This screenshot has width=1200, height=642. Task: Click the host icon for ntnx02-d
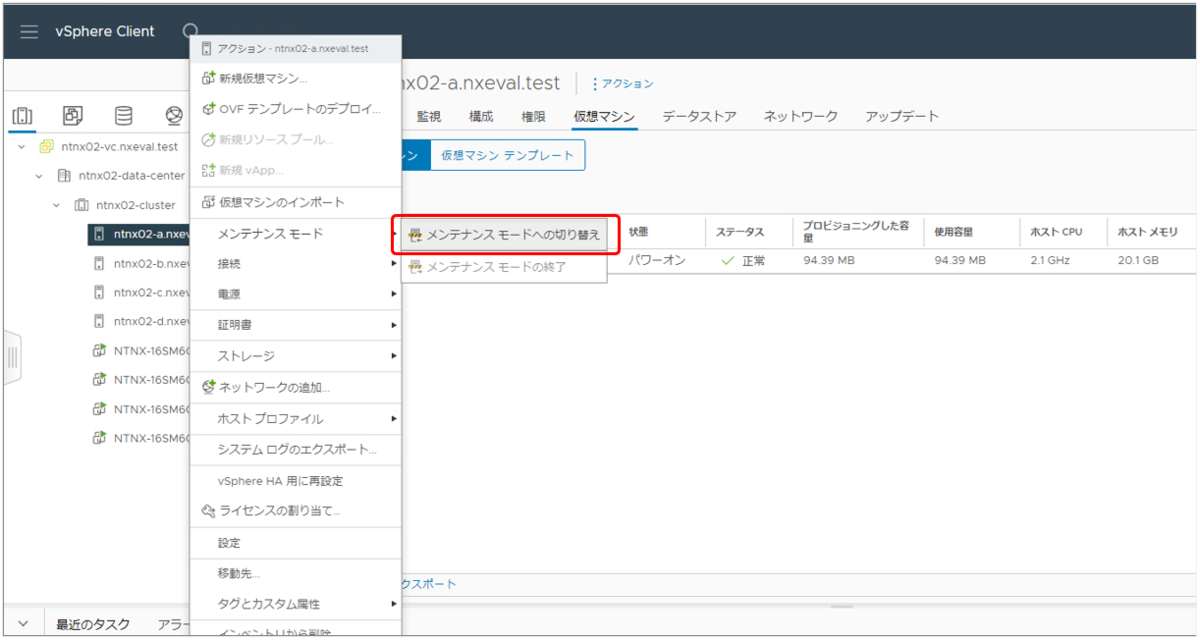point(99,322)
